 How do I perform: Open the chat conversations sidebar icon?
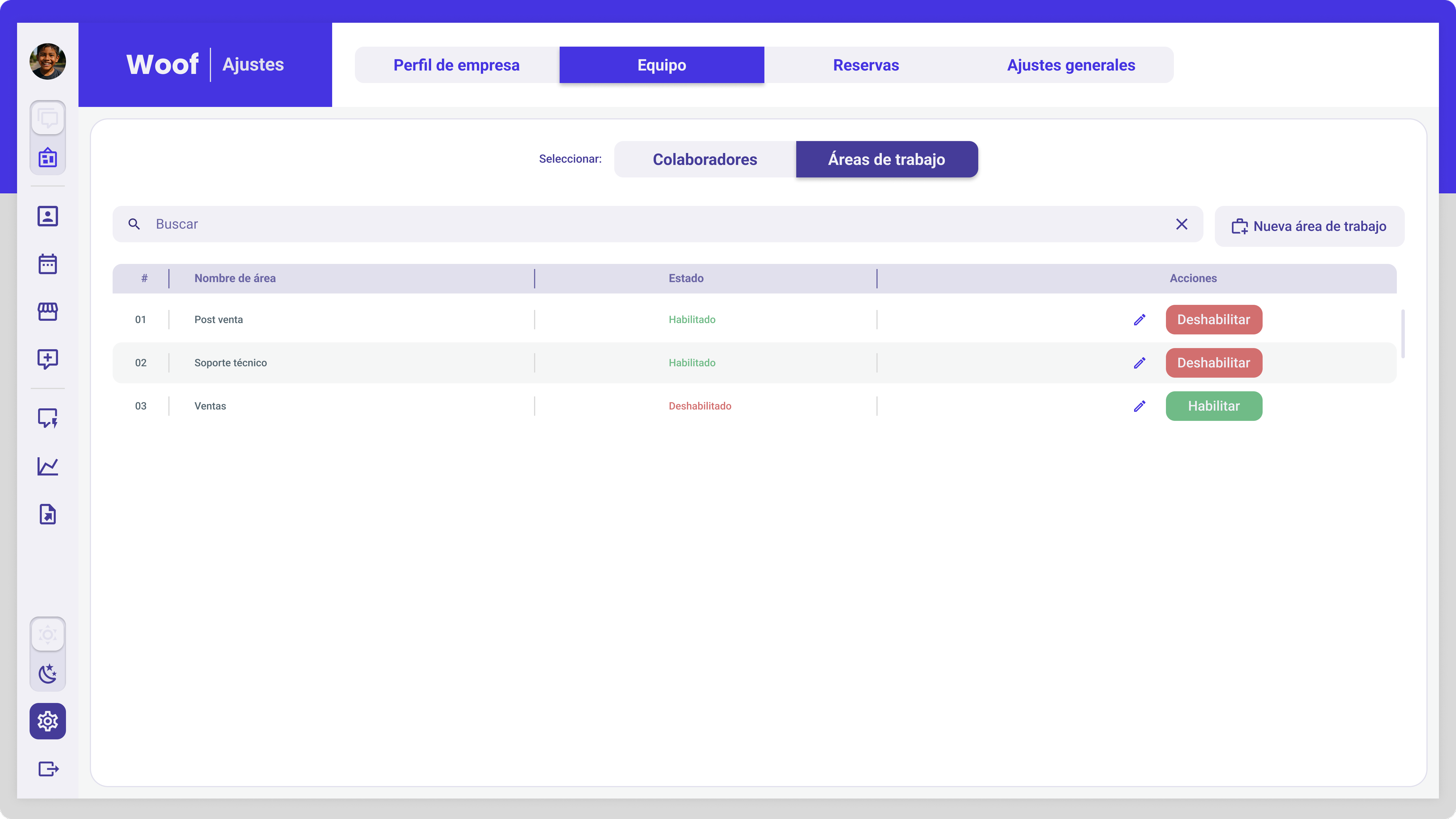click(47, 118)
